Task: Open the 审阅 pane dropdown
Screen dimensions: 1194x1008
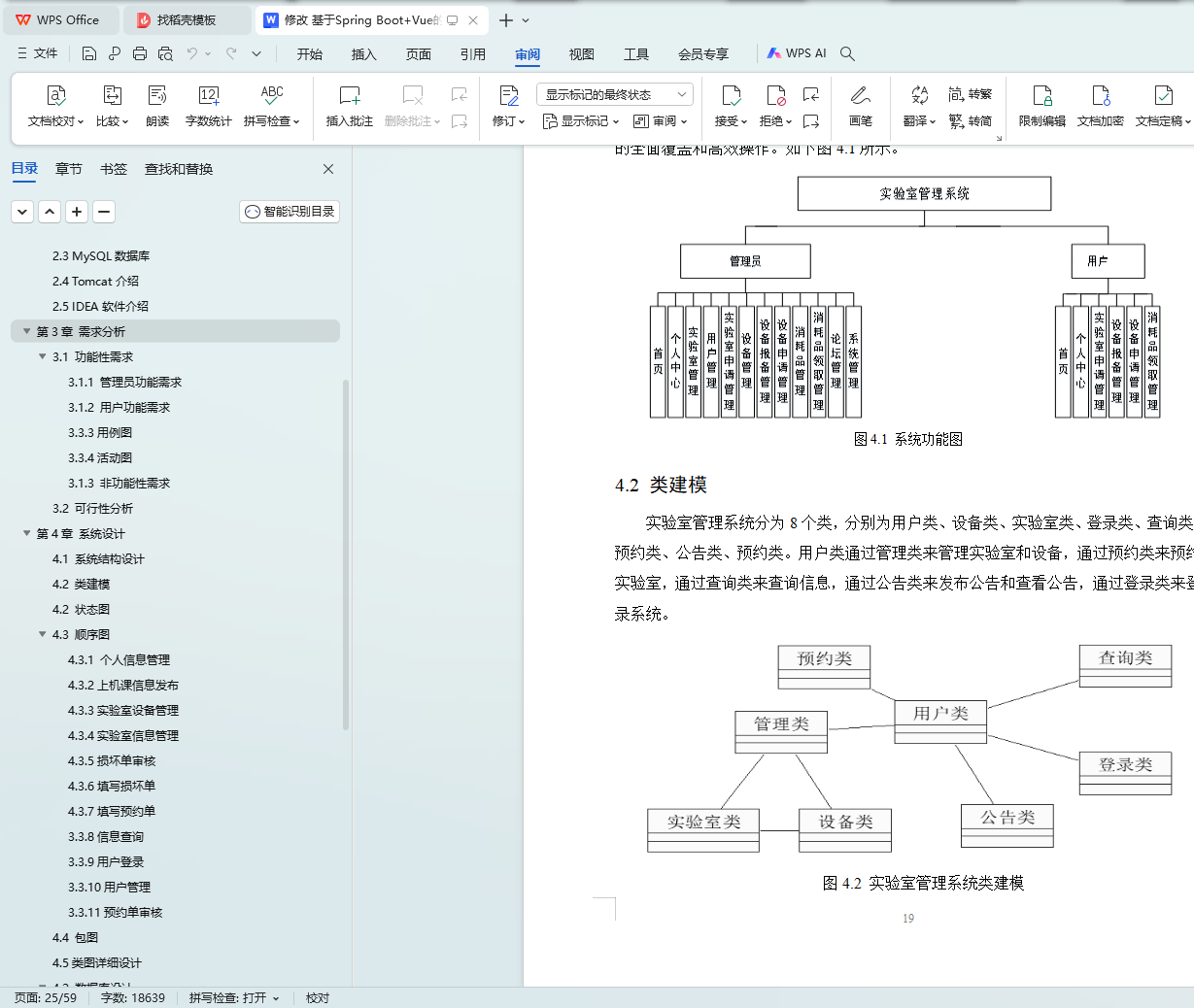Action: 661,121
